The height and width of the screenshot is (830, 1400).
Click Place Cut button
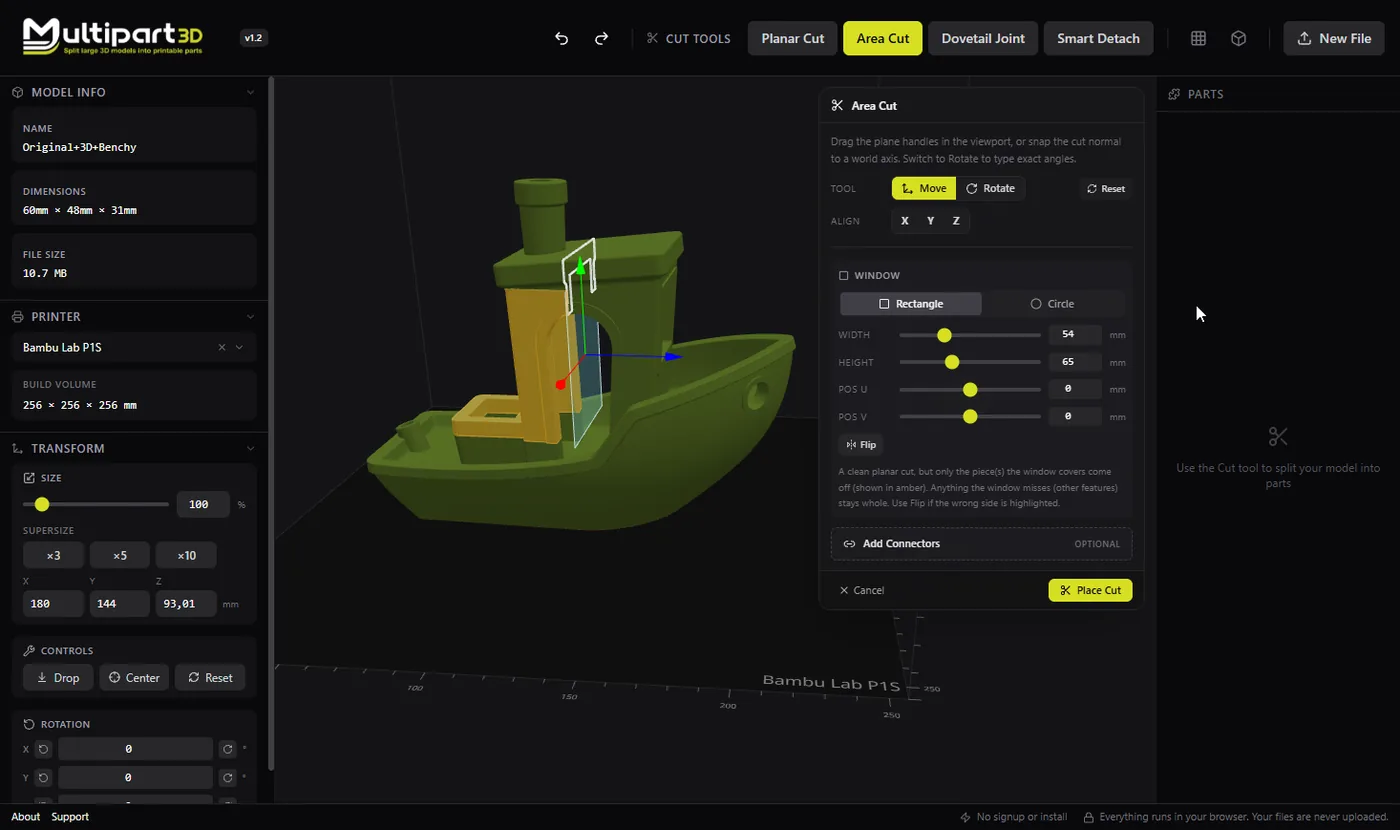point(1090,590)
